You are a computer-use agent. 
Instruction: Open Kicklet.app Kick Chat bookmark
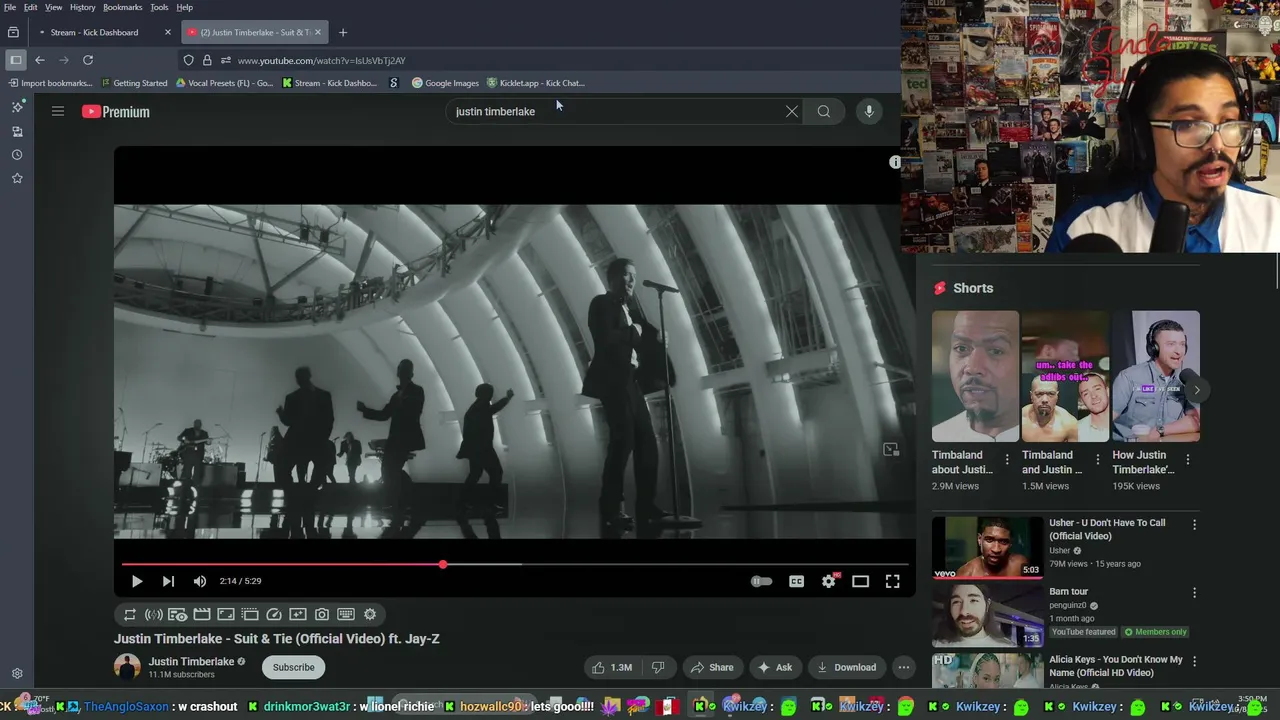(535, 83)
